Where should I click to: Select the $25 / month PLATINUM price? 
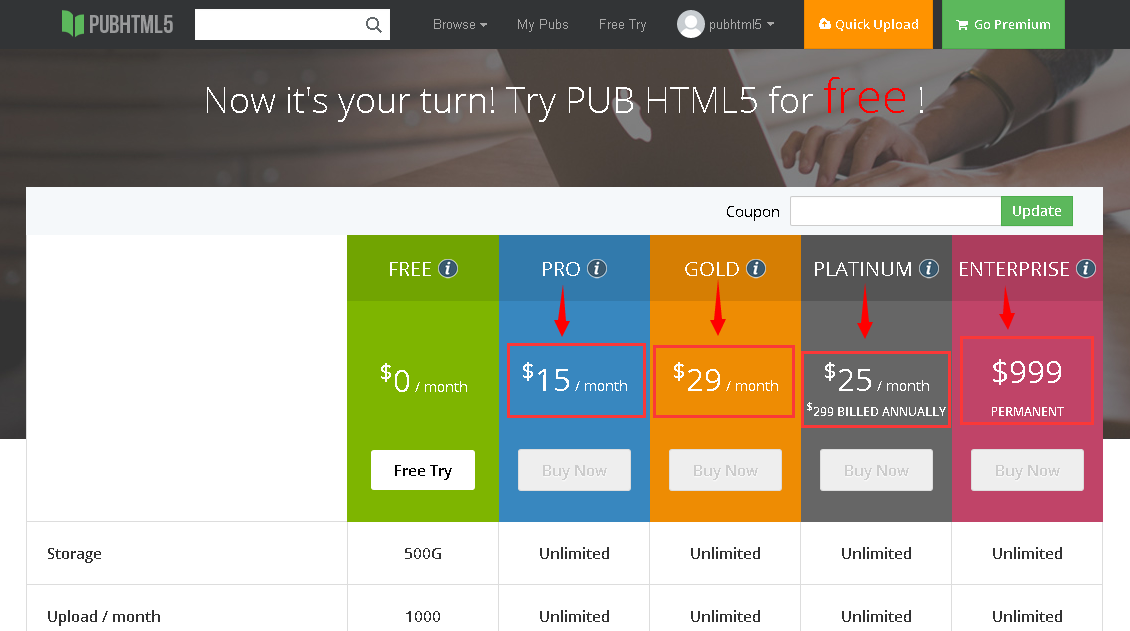point(876,379)
